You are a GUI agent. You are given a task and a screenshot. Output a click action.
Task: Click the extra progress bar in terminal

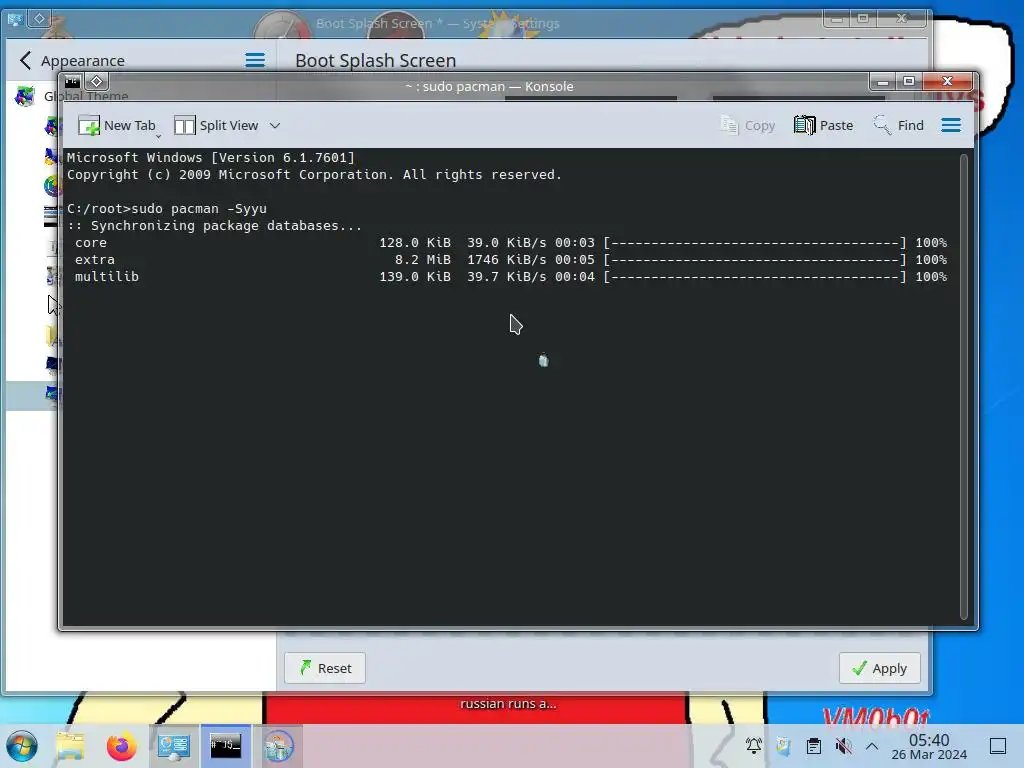click(755, 260)
